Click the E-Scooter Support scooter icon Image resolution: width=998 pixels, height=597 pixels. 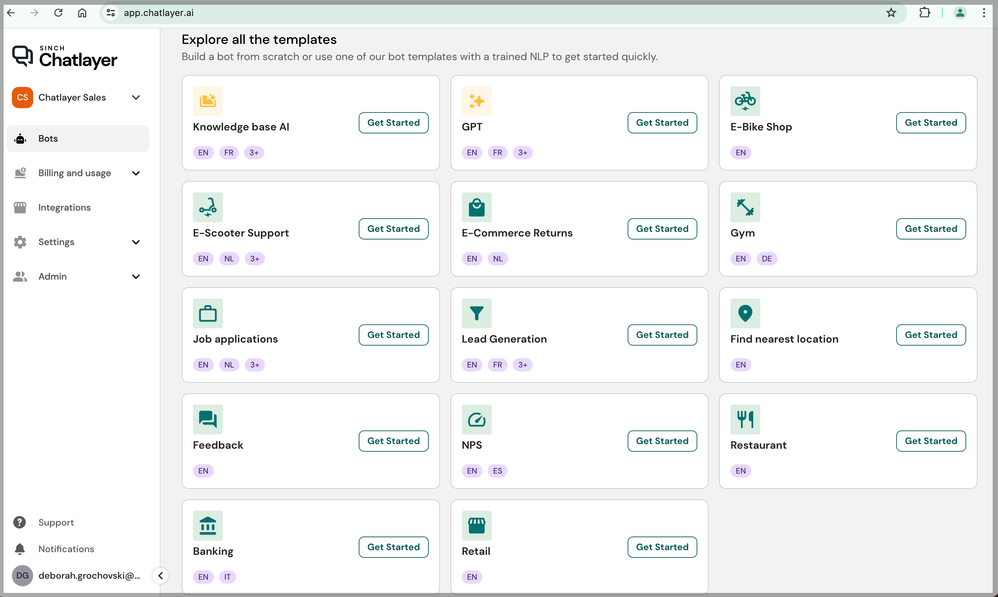coord(207,207)
